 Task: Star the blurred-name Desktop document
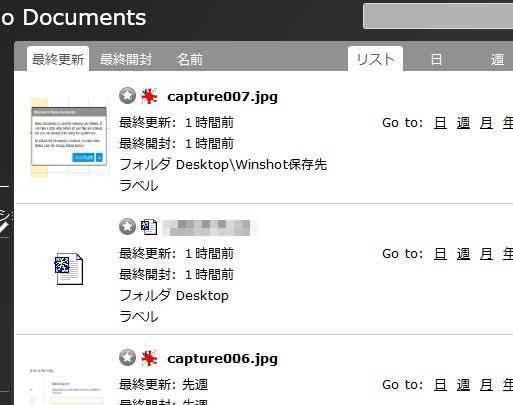127,227
